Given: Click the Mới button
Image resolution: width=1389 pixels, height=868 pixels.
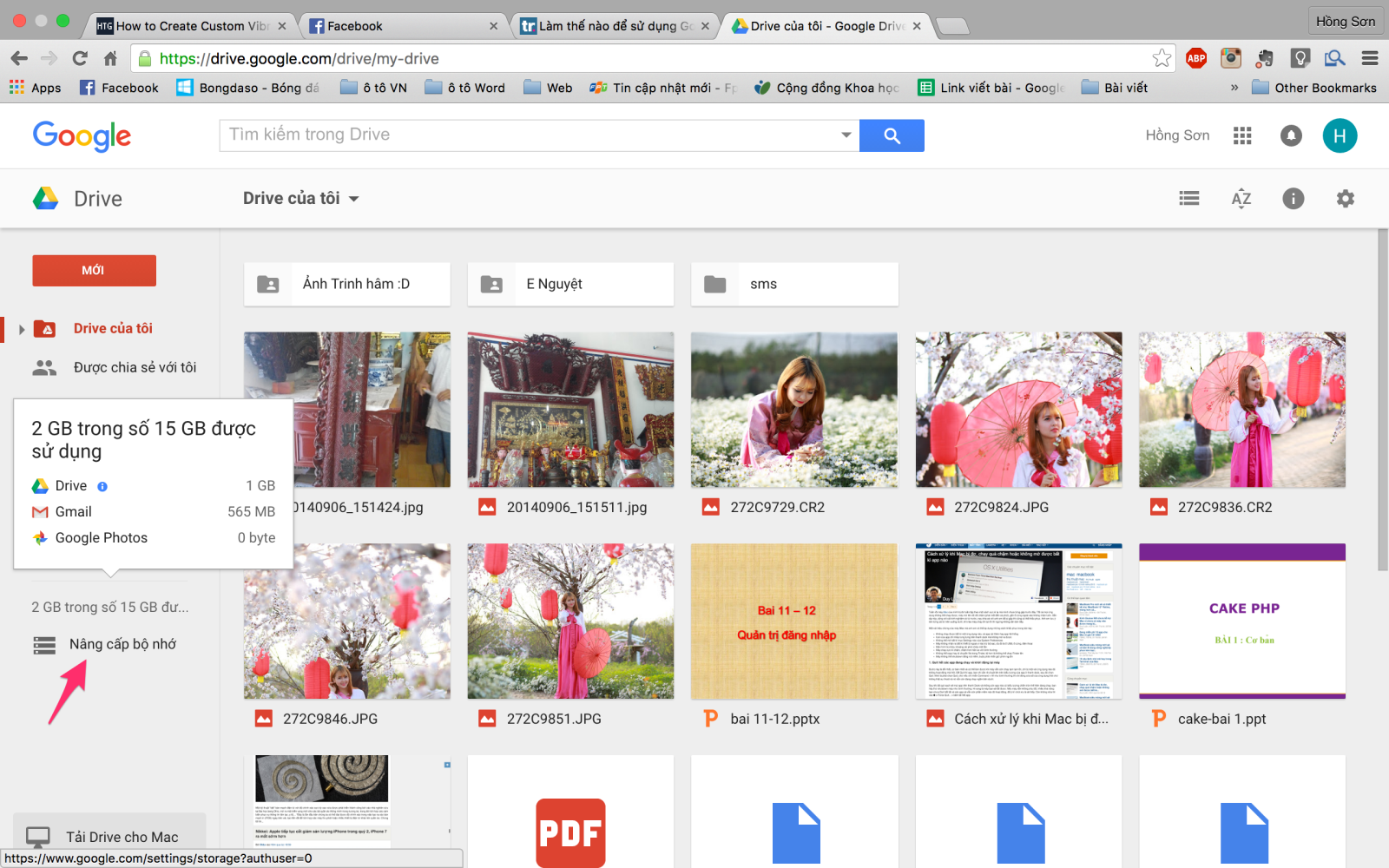Looking at the screenshot, I should pyautogui.click(x=94, y=270).
